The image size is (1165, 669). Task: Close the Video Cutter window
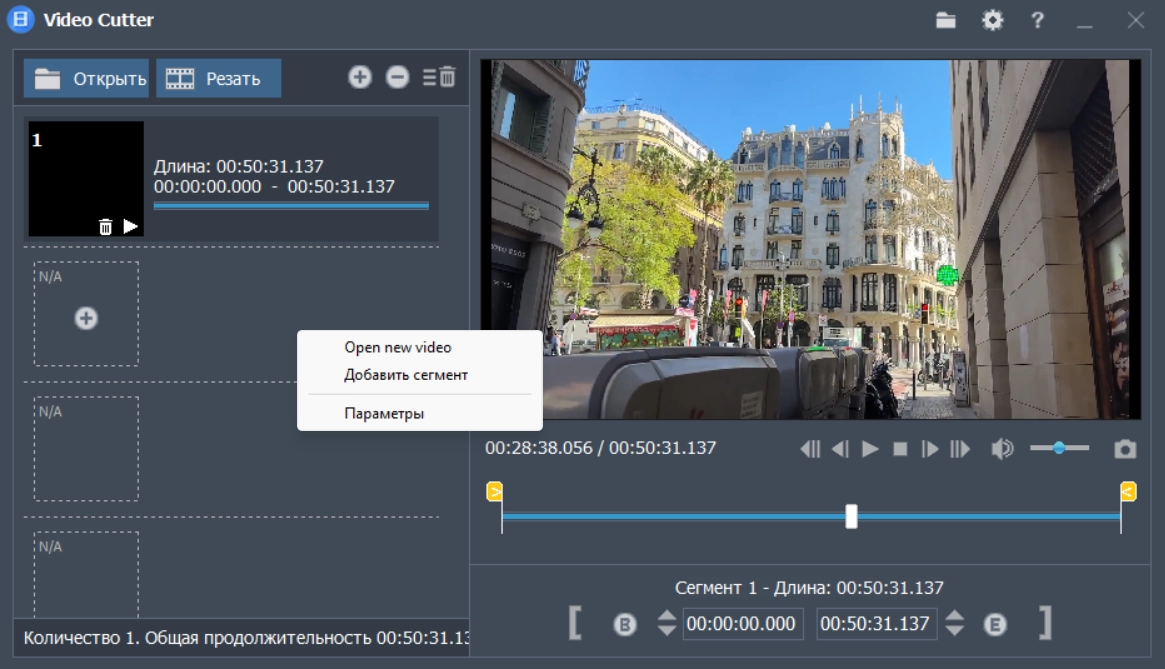pos(1135,20)
